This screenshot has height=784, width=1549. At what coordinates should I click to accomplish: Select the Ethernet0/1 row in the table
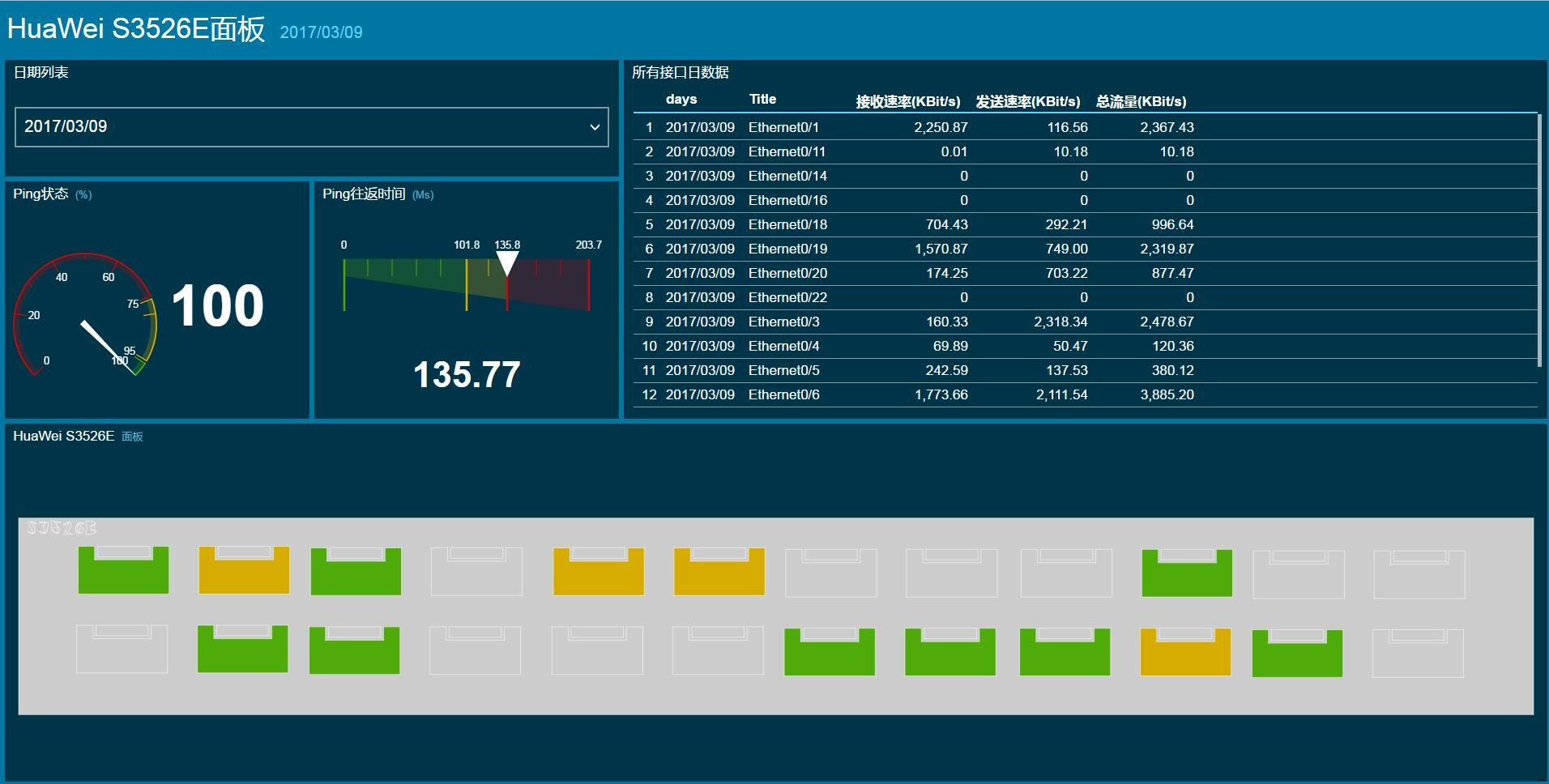891,127
